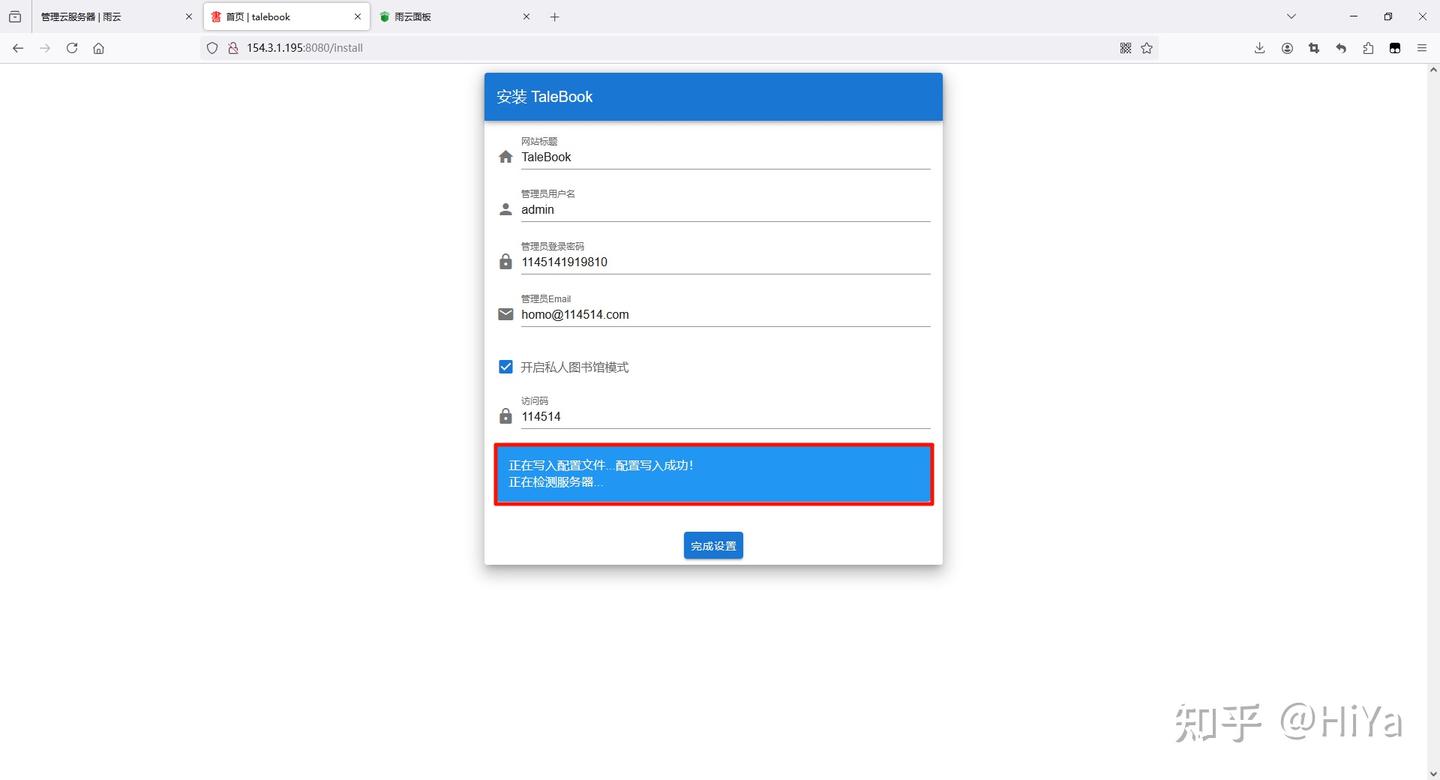Edit the 管理员用户名 field containing admin
This screenshot has height=780, width=1440.
[x=725, y=210]
